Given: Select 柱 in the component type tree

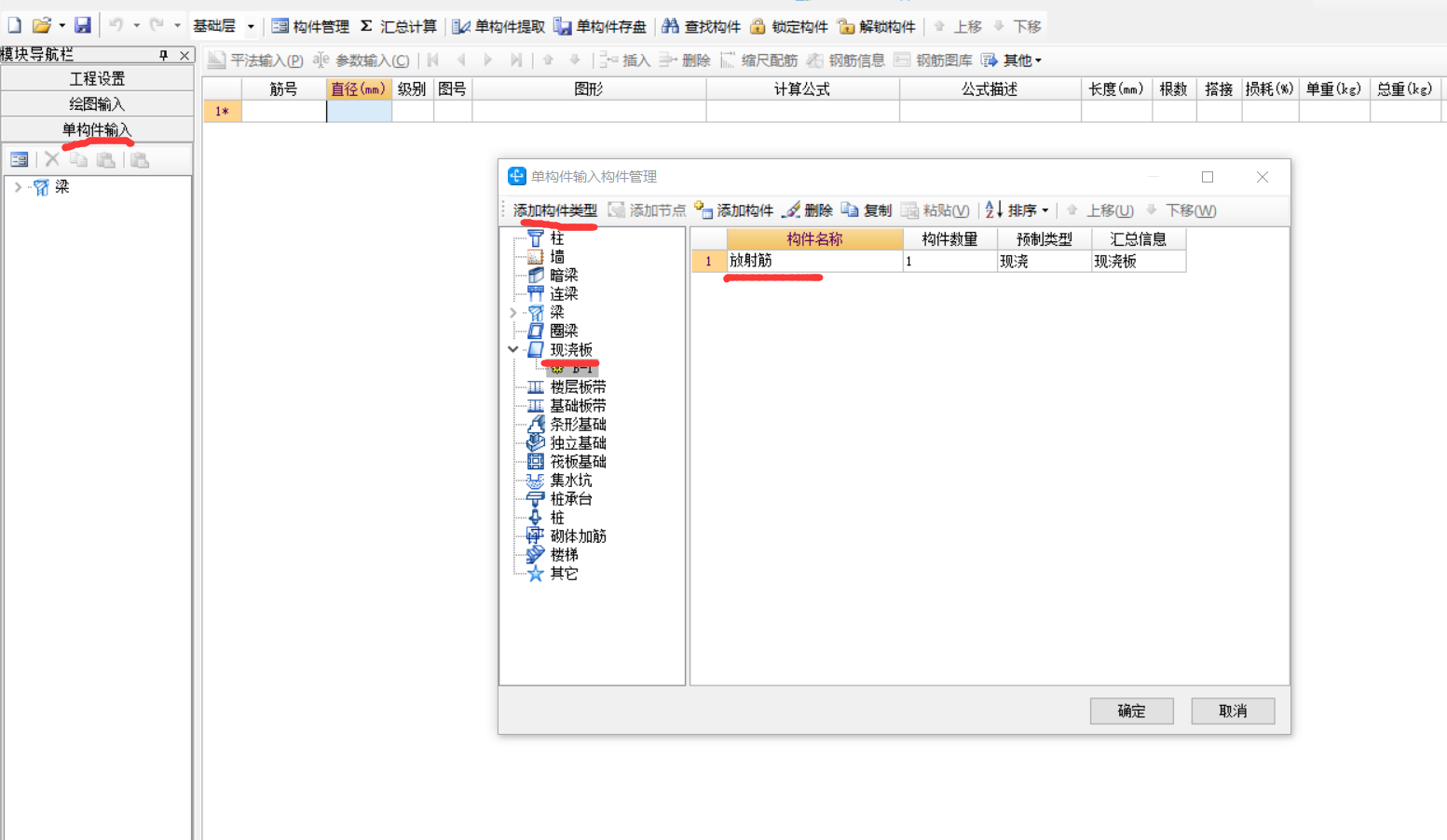Looking at the screenshot, I should click(x=556, y=238).
